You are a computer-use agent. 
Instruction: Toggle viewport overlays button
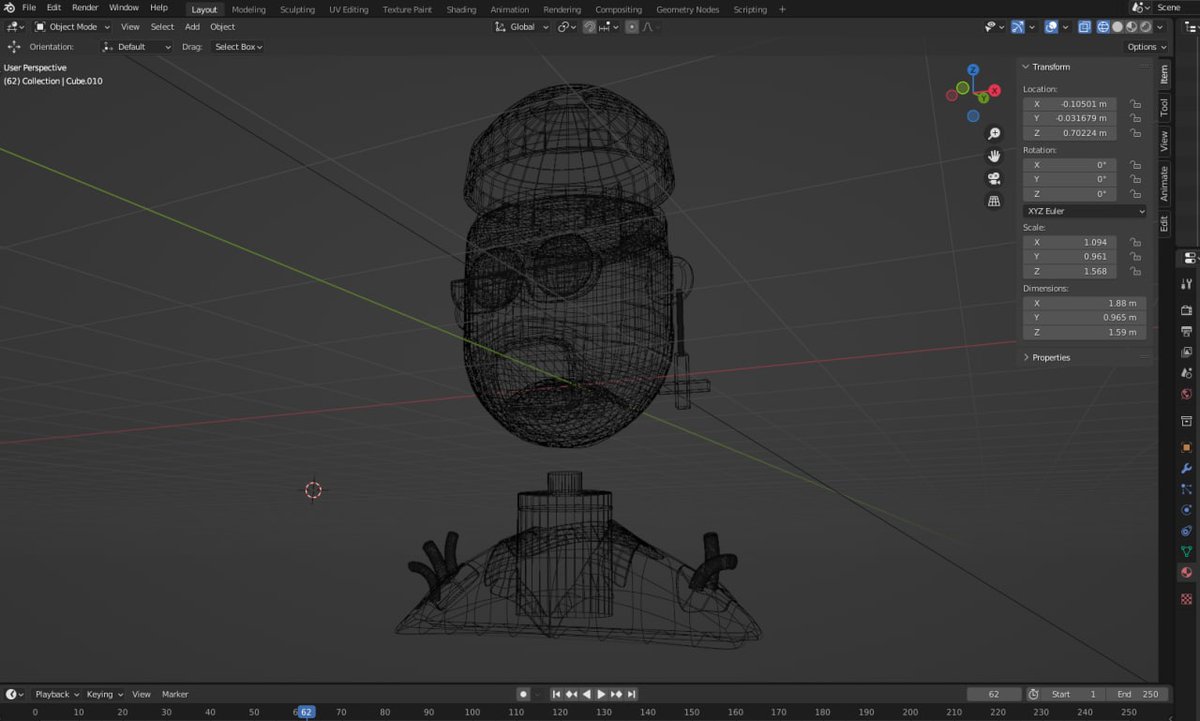(x=1051, y=27)
